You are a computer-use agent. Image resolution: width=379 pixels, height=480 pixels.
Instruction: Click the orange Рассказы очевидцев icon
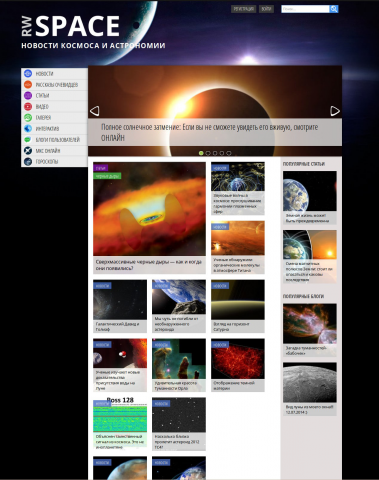coord(28,84)
